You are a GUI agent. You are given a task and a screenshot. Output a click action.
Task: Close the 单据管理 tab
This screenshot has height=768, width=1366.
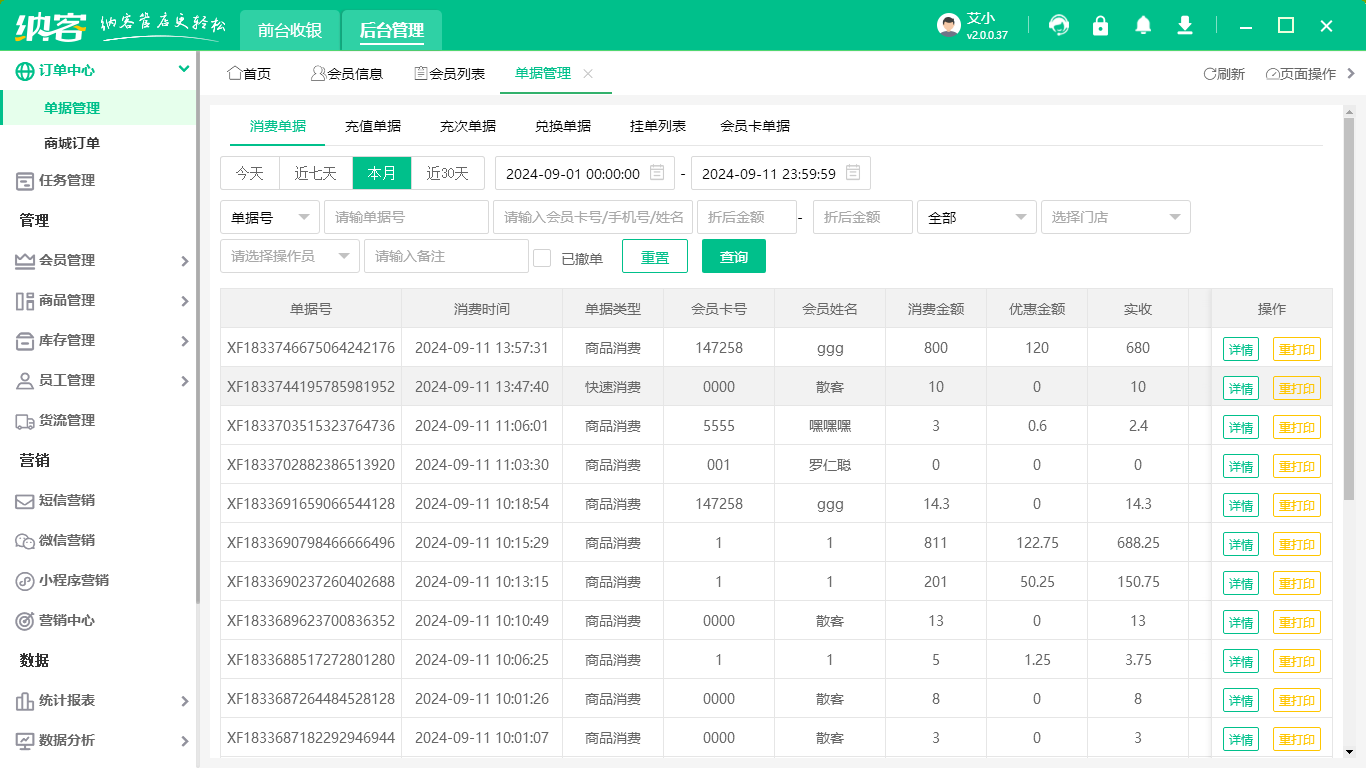588,73
